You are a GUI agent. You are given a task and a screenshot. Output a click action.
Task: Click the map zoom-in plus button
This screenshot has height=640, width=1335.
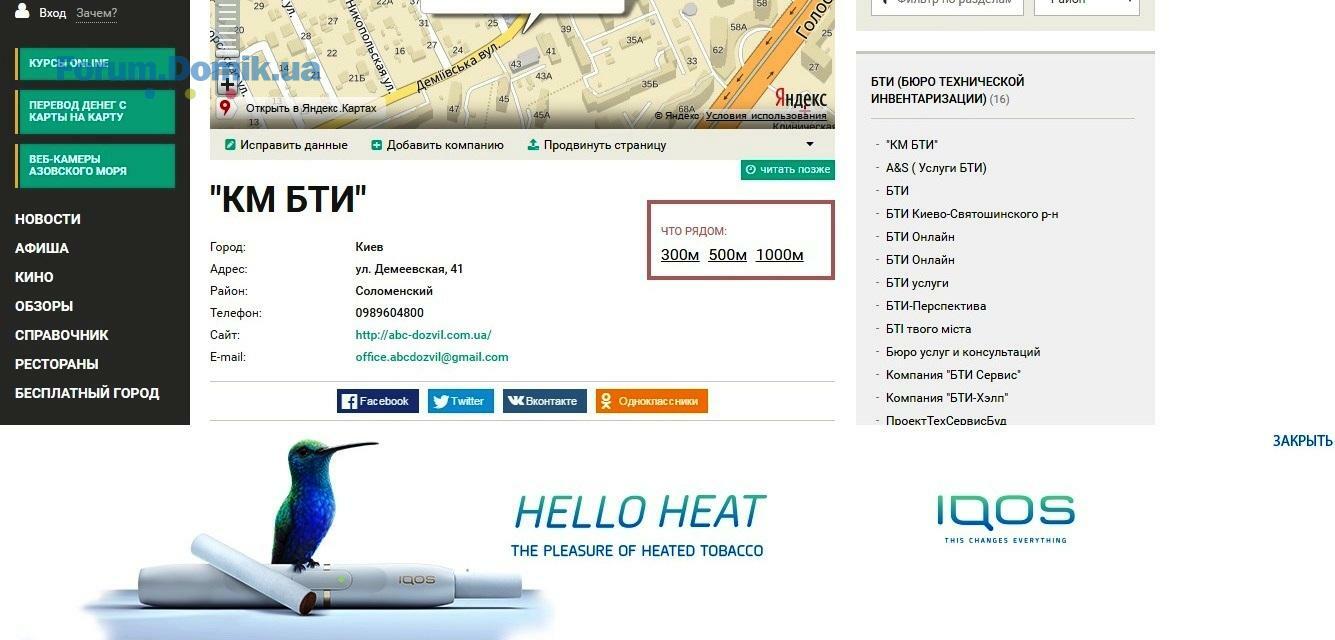point(227,85)
